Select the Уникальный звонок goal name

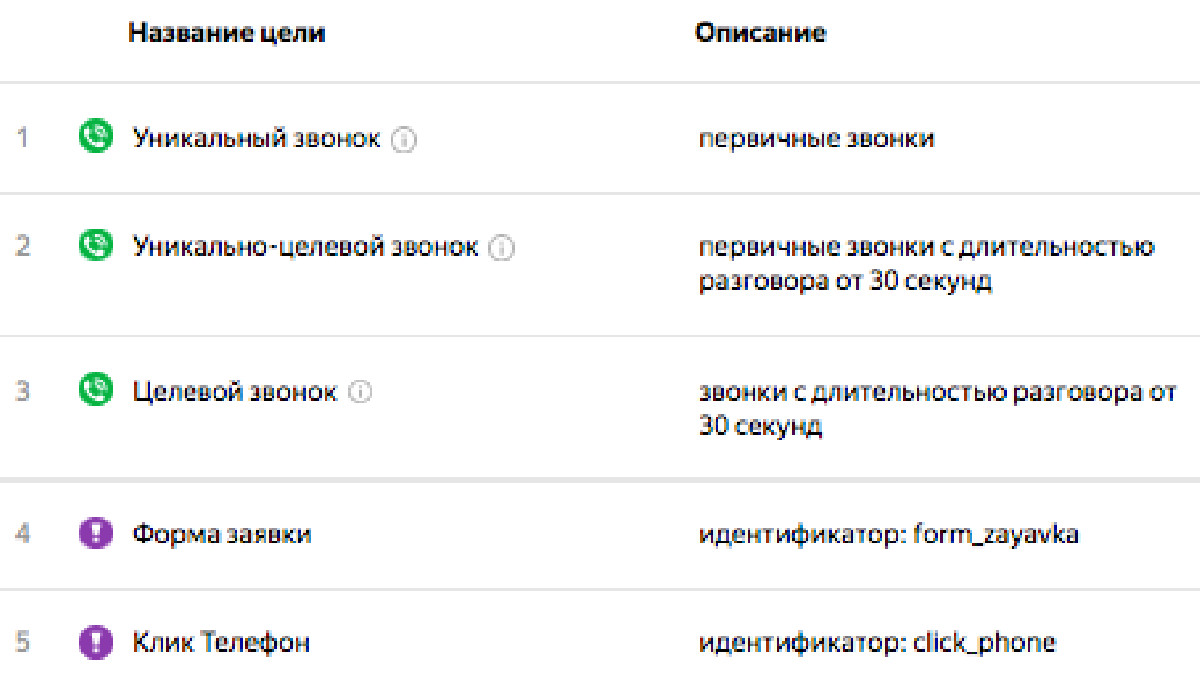[256, 138]
